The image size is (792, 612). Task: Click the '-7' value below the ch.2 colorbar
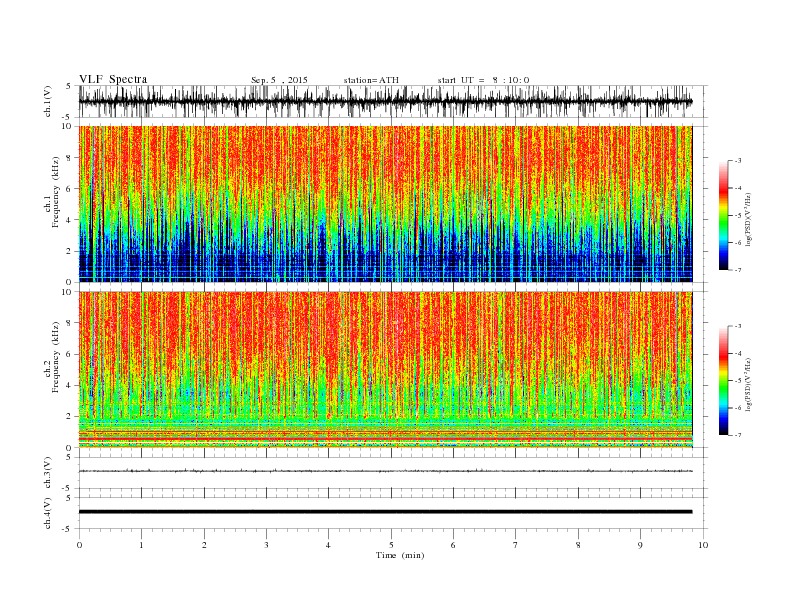click(x=737, y=435)
